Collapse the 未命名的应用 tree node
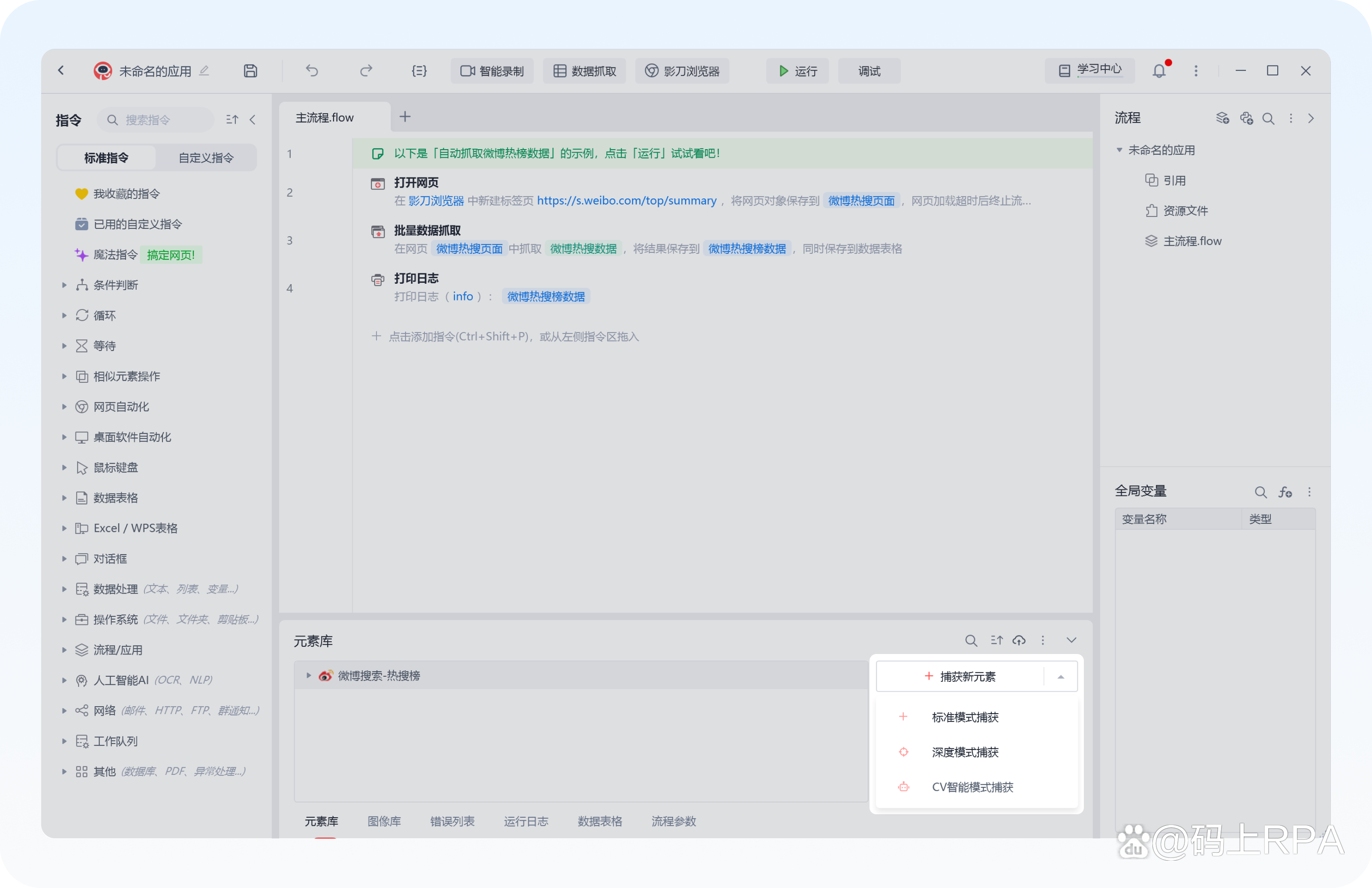1372x888 pixels. pos(1119,150)
